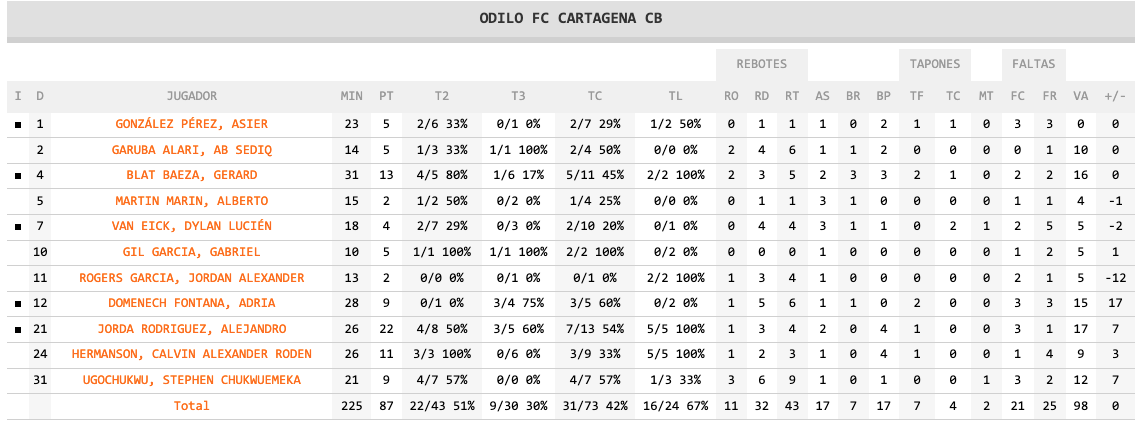1139x421 pixels.
Task: Open player link Garuba Alari, Ab Sediq
Action: (192, 150)
